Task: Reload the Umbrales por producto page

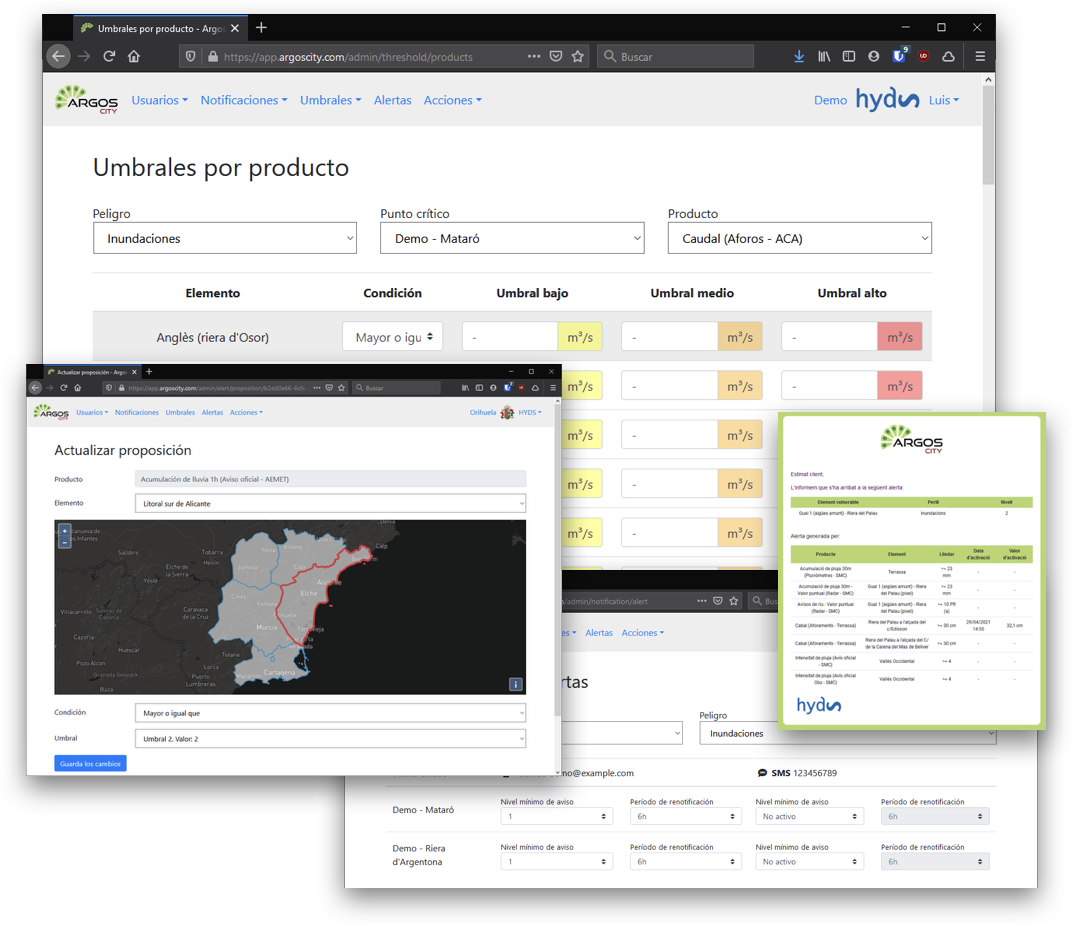Action: pos(109,56)
